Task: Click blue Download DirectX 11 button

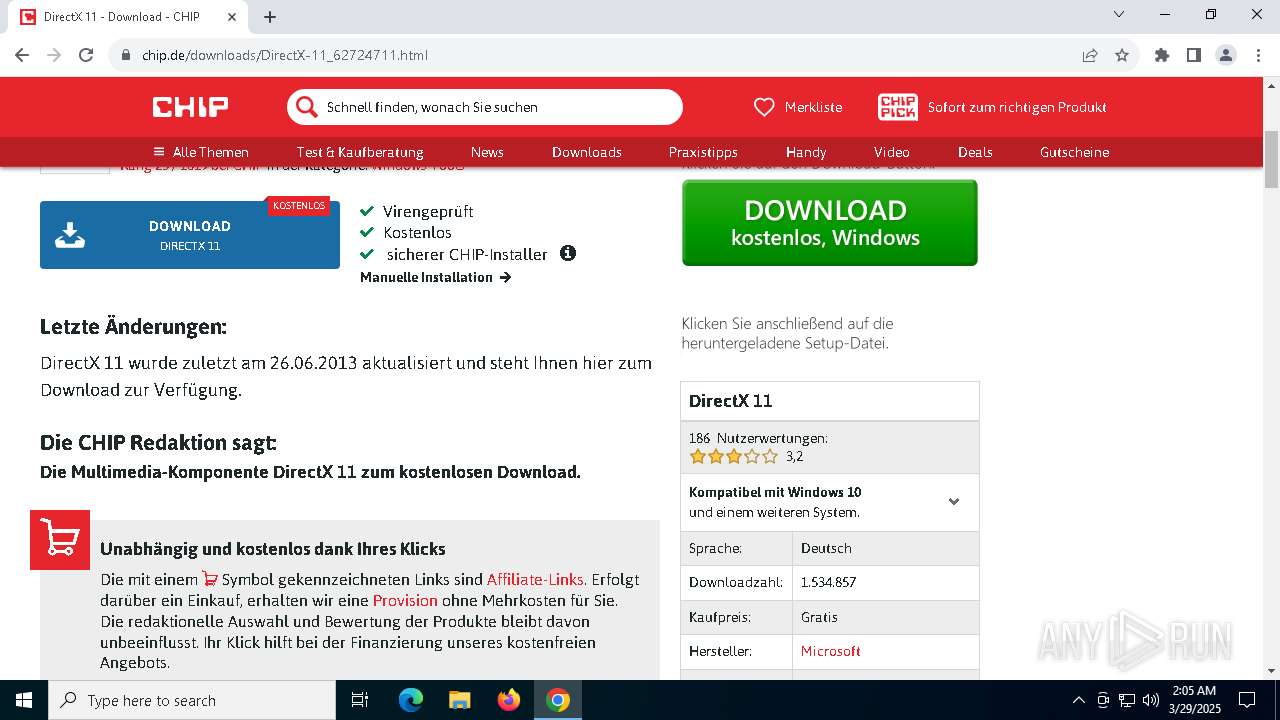Action: point(190,235)
